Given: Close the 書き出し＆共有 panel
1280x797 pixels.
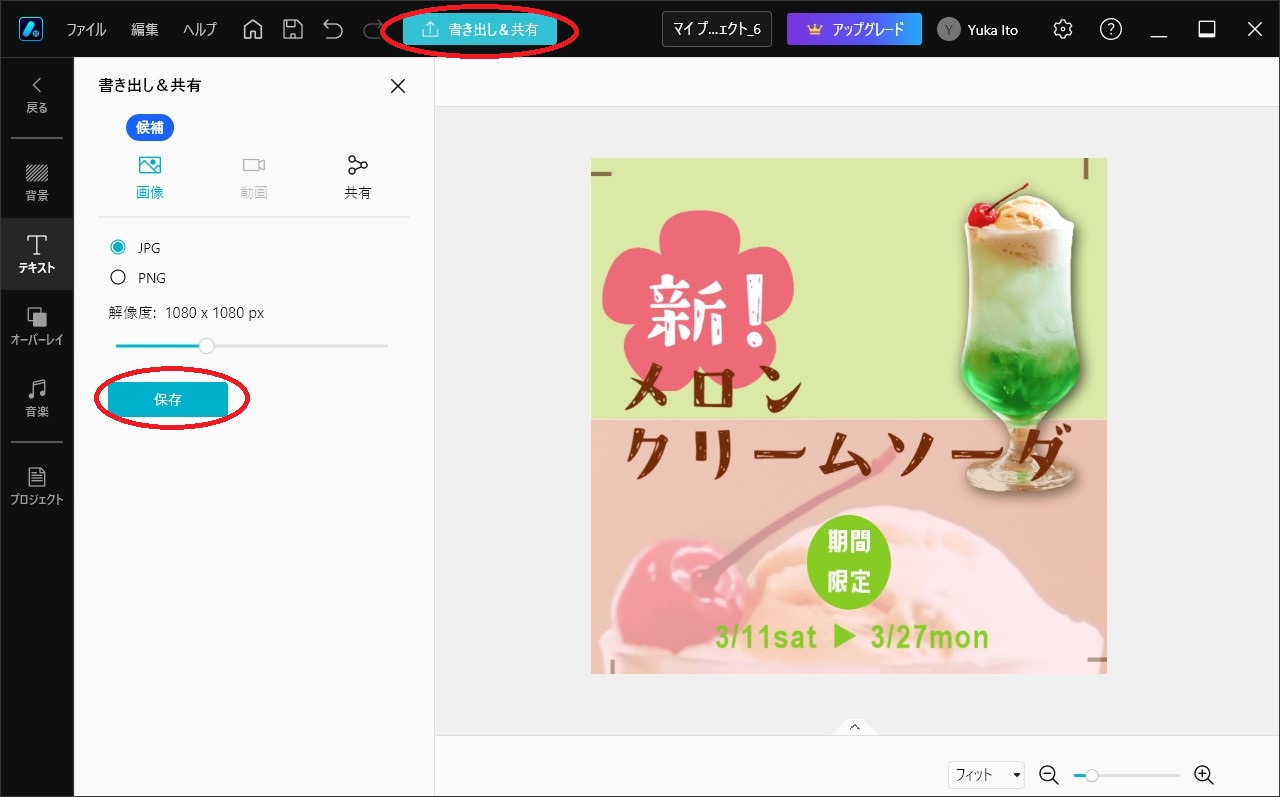Looking at the screenshot, I should click(398, 86).
